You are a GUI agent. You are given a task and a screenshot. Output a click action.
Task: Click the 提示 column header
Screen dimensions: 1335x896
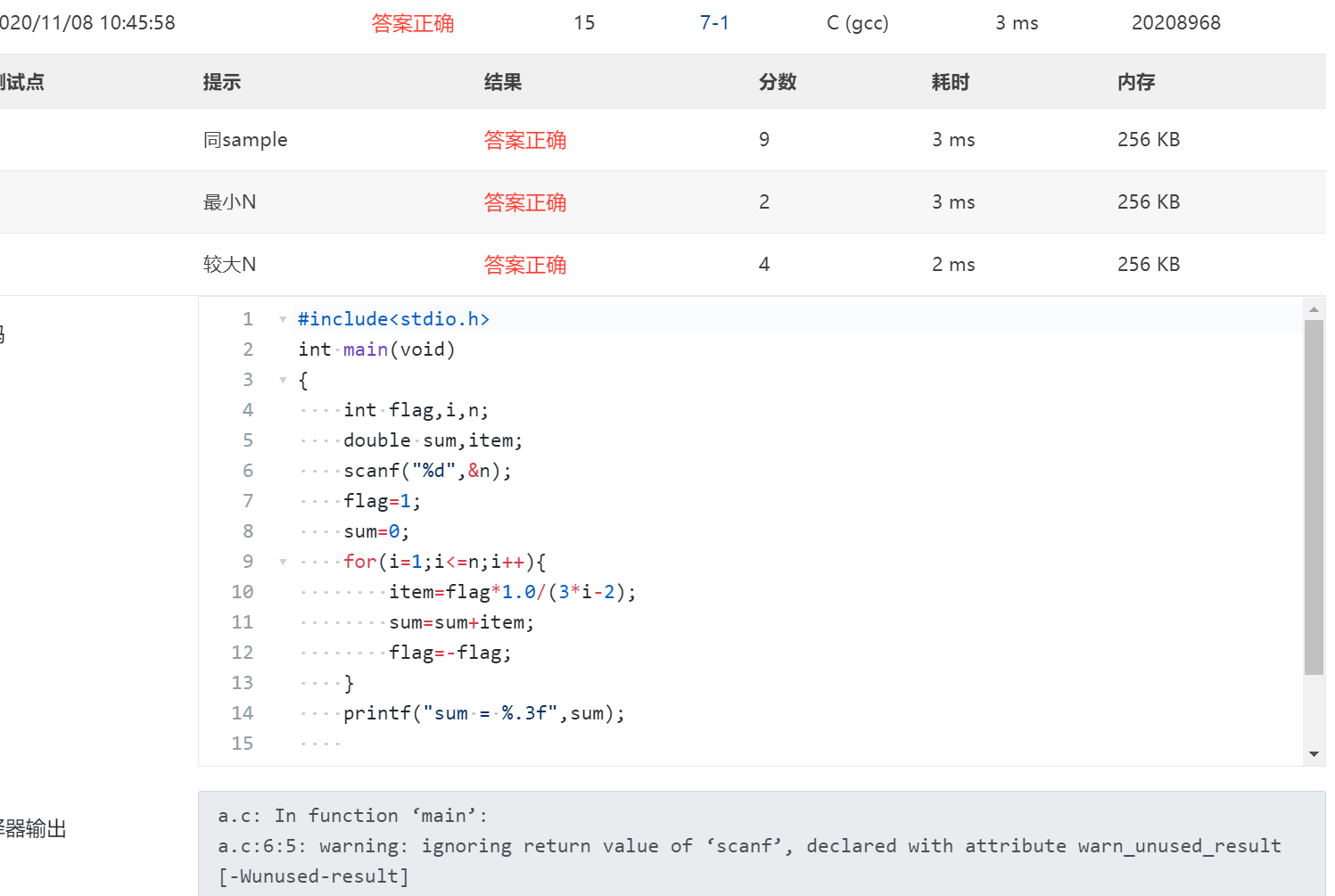pyautogui.click(x=222, y=82)
